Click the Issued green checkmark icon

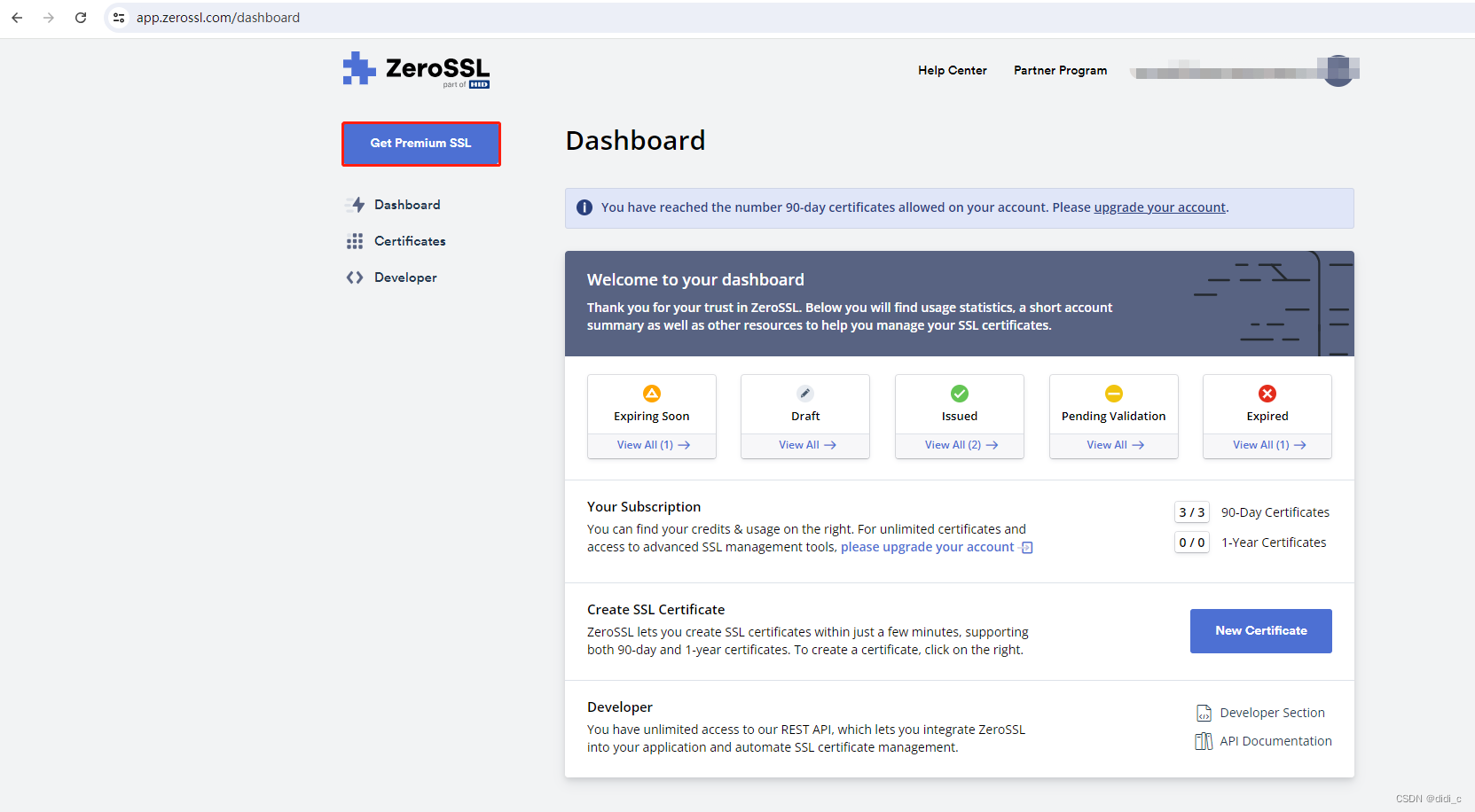tap(960, 394)
